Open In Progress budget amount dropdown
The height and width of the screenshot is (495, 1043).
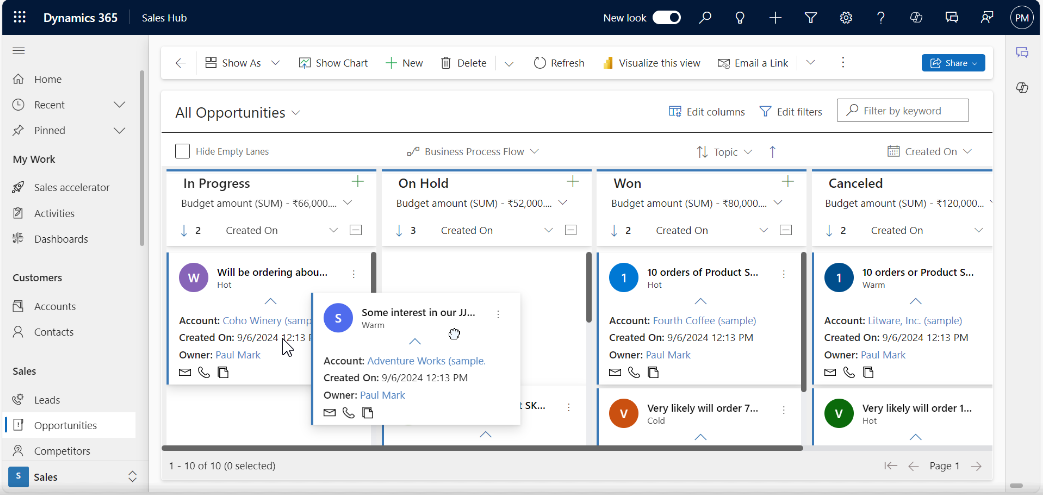coord(347,202)
